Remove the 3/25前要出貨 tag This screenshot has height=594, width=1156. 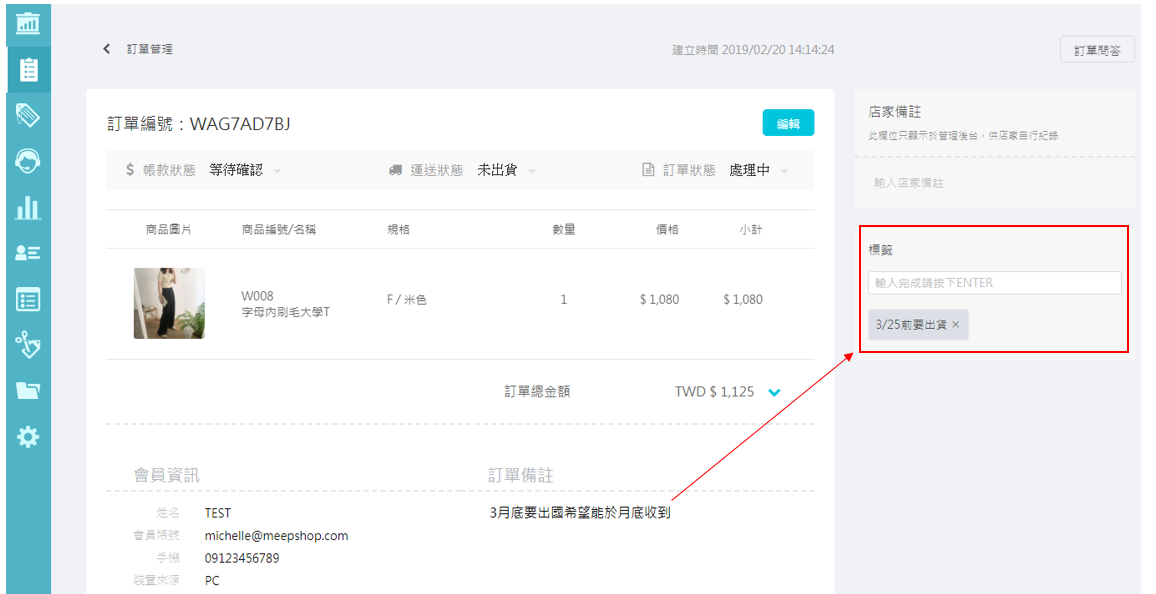(x=956, y=325)
